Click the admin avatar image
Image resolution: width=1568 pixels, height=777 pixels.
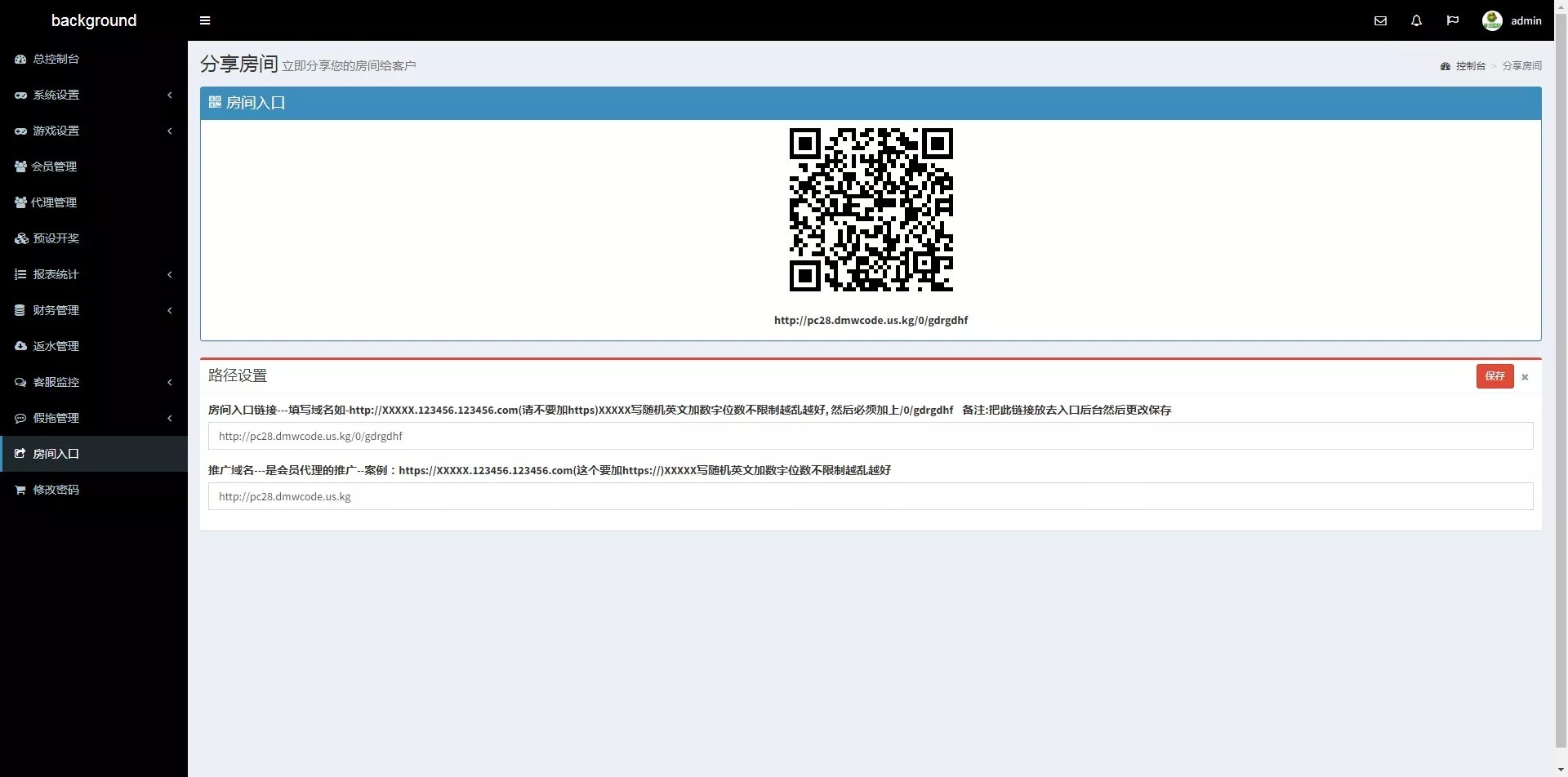pos(1492,20)
